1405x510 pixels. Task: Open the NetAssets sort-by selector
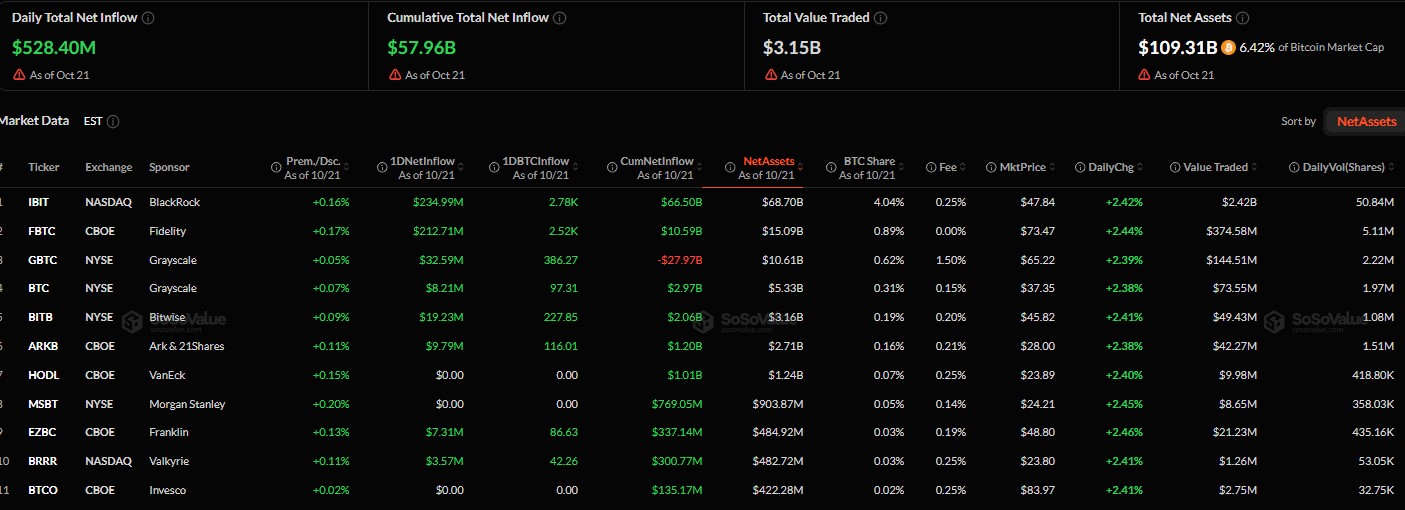tap(1365, 121)
